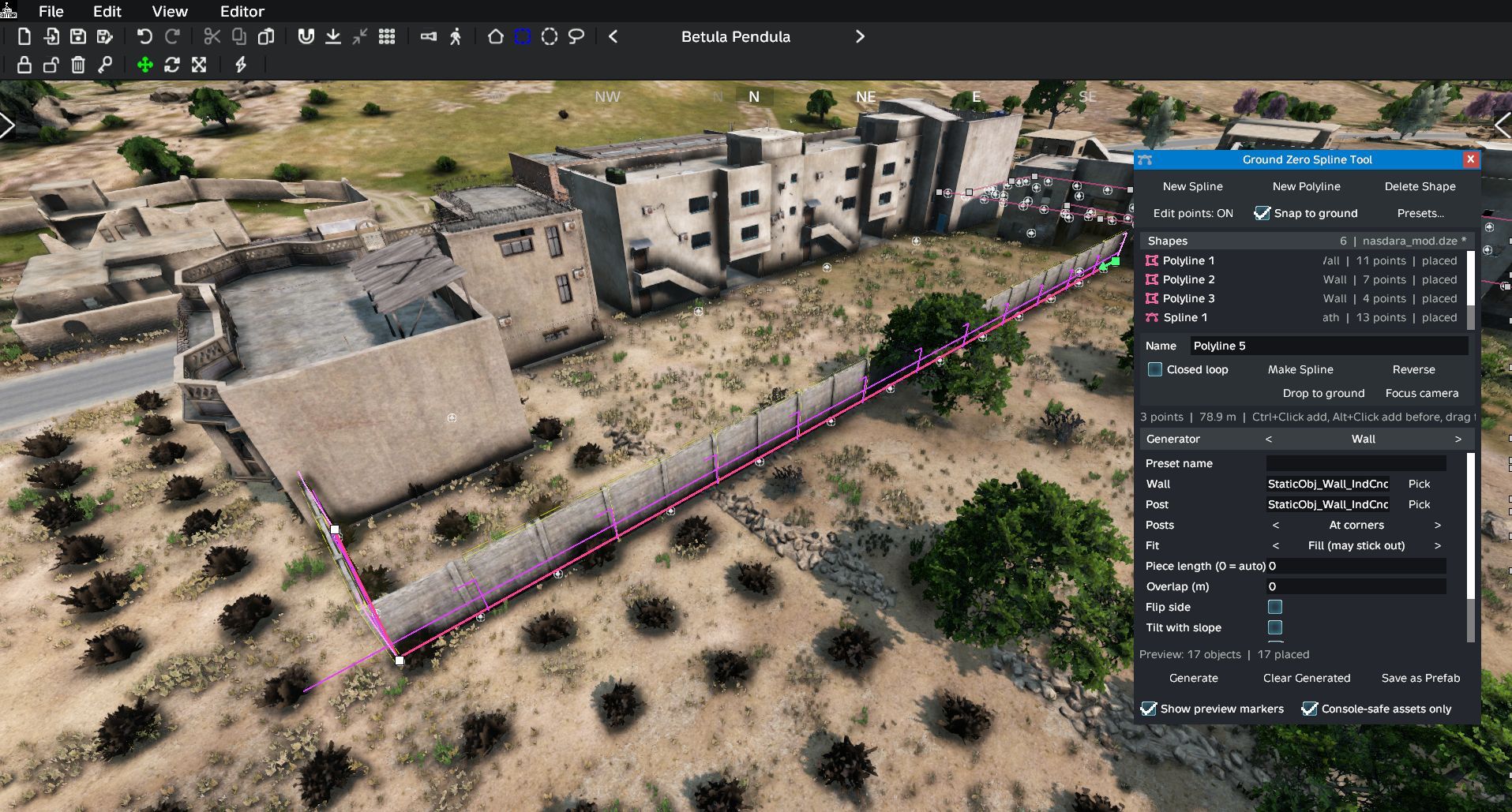This screenshot has height=812, width=1512.
Task: Open the Edit menu
Action: 107,11
